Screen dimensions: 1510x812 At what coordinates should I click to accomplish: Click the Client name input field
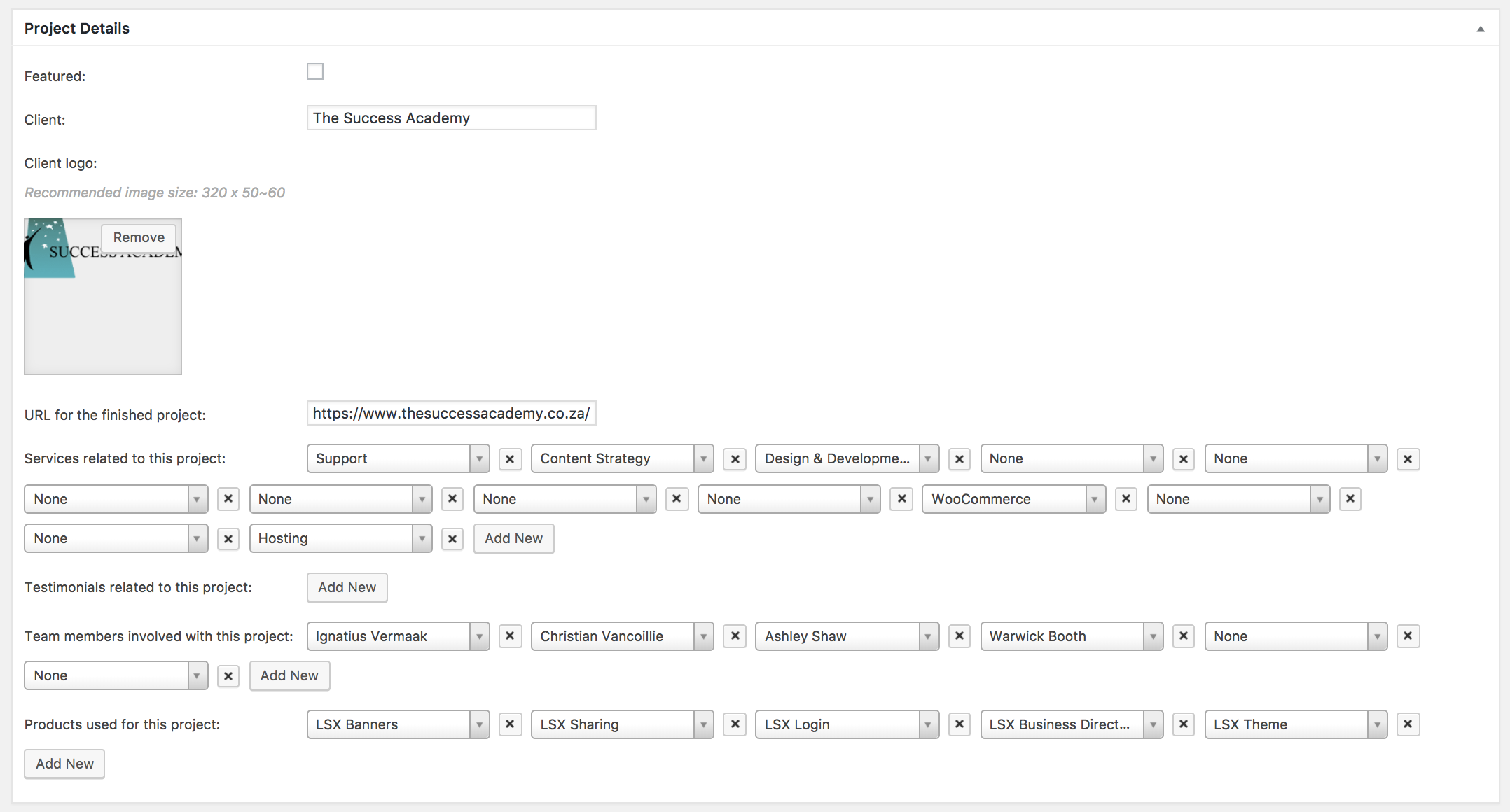coord(452,118)
